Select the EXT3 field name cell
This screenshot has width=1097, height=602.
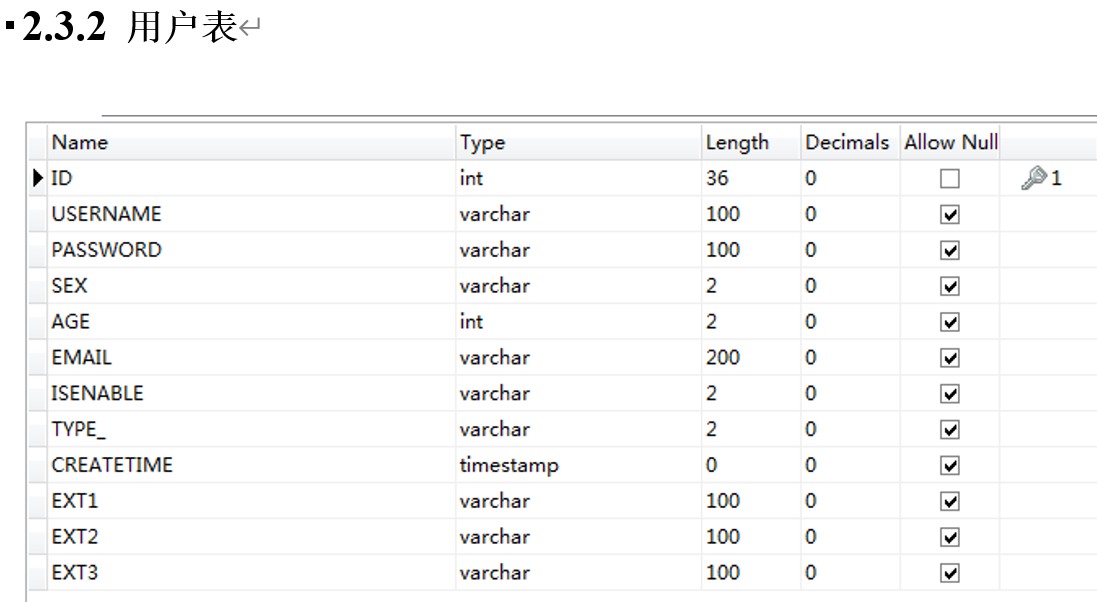pyautogui.click(x=252, y=572)
